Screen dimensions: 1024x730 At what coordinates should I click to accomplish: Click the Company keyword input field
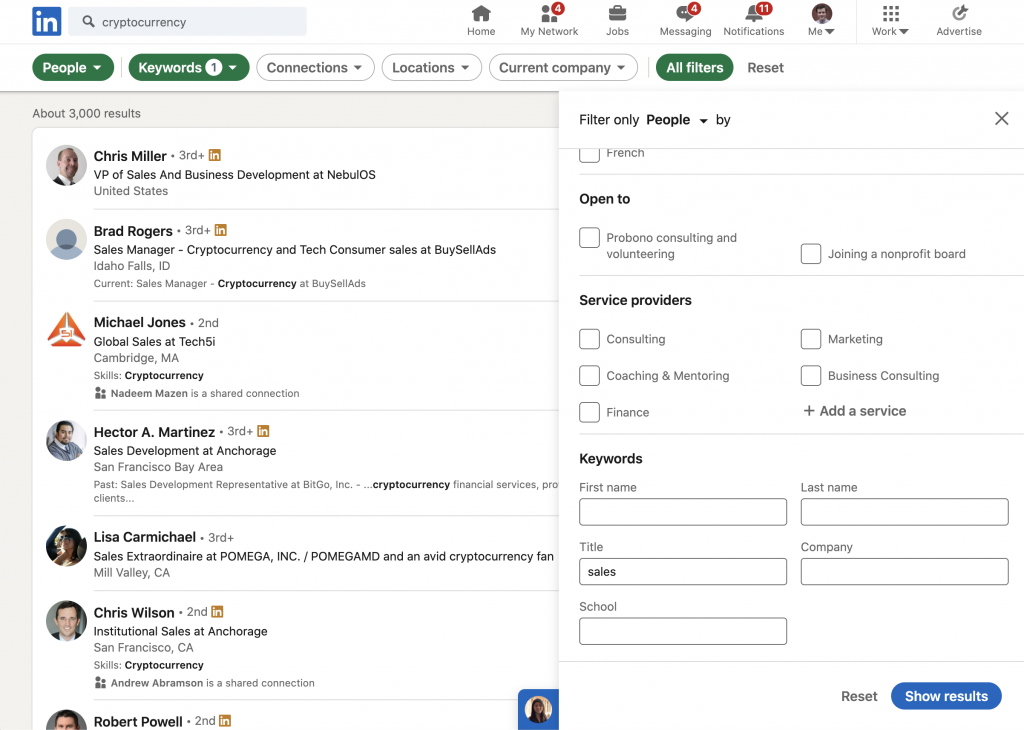pyautogui.click(x=904, y=571)
